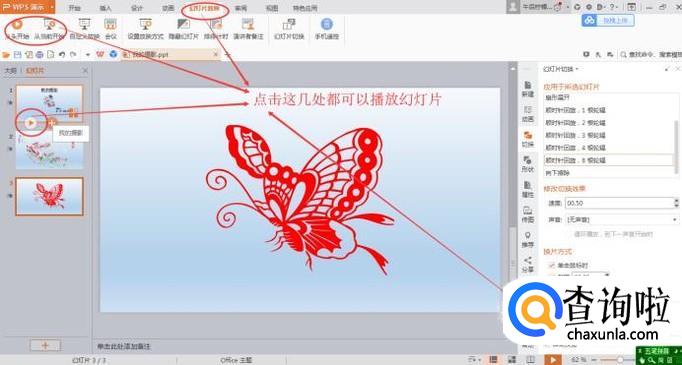Open the 幻灯片切换 panel title dropdown
Screen dimensions: 682x365
point(562,69)
